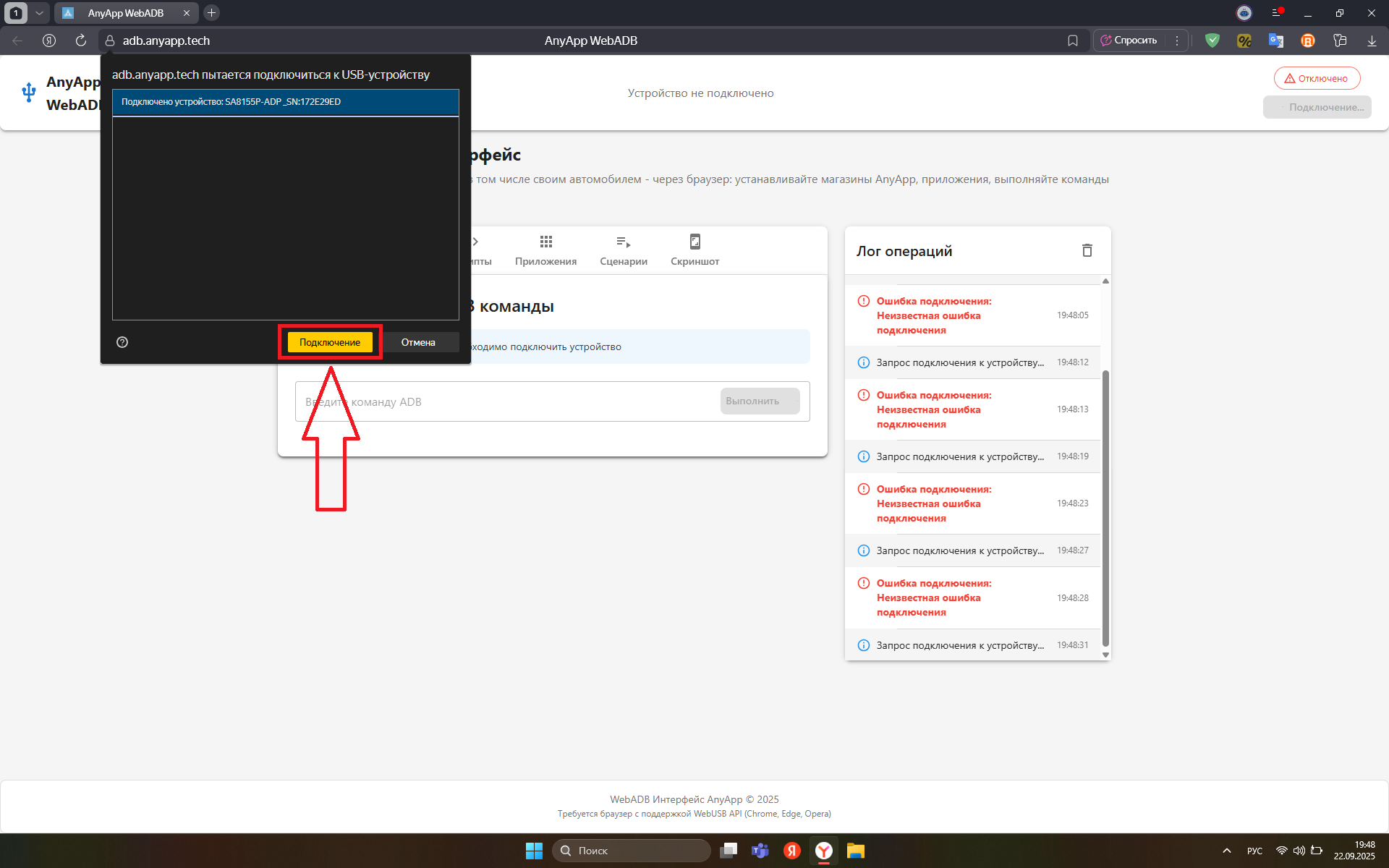Click the Спросить assistant button
The height and width of the screenshot is (868, 1389).
1129,41
